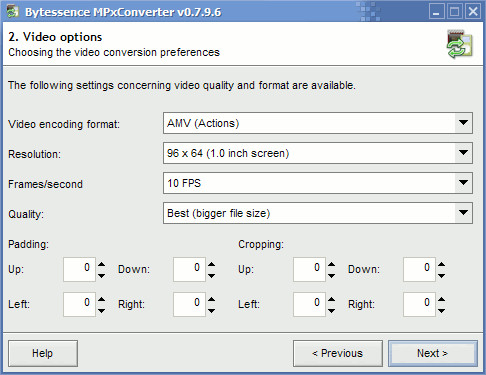Increase Padding Up value
486x375 pixels.
(101, 264)
